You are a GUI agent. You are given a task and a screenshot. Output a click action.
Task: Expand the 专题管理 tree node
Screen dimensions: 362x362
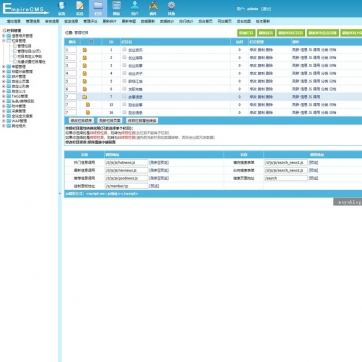tap(4, 67)
